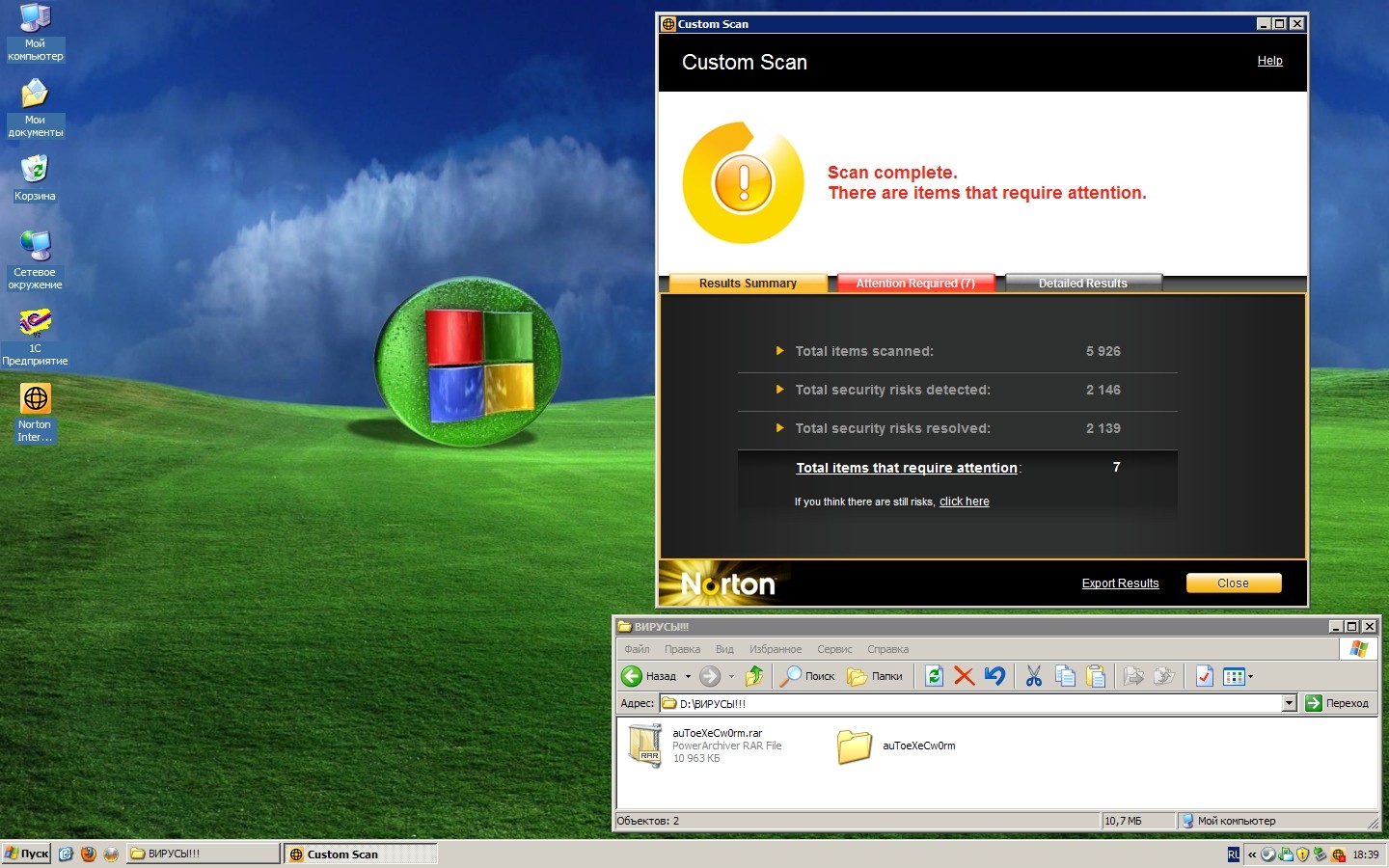Open the Norton Internet Security desktop icon
The height and width of the screenshot is (868, 1389).
click(x=36, y=411)
